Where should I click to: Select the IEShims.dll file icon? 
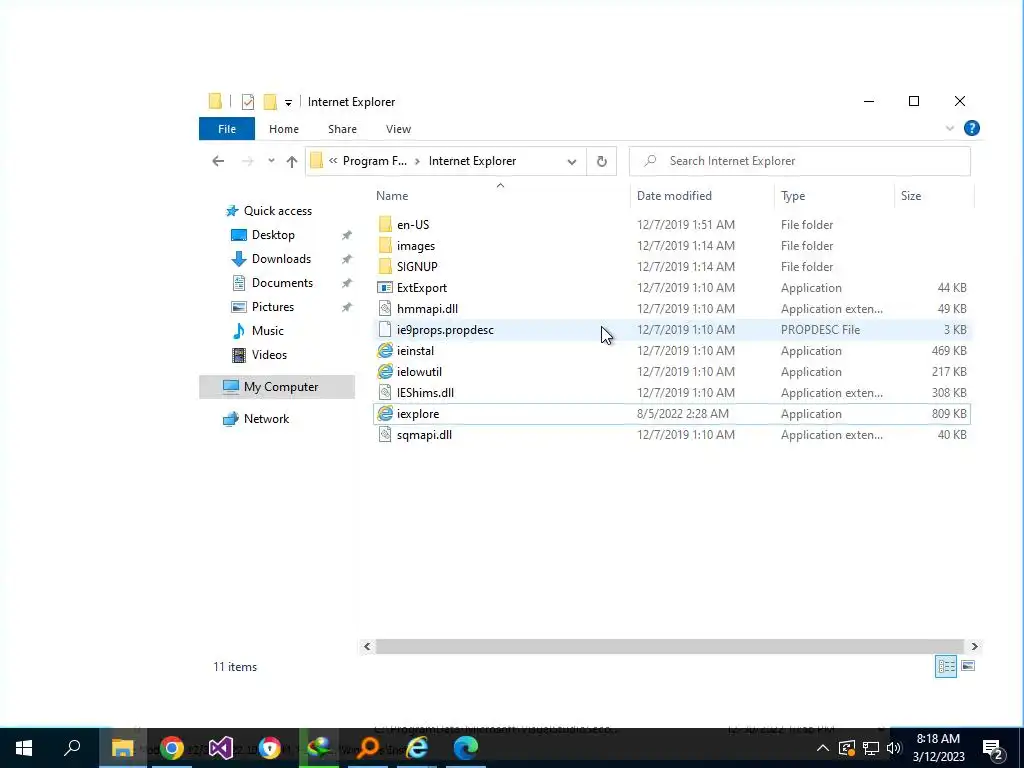pyautogui.click(x=385, y=392)
